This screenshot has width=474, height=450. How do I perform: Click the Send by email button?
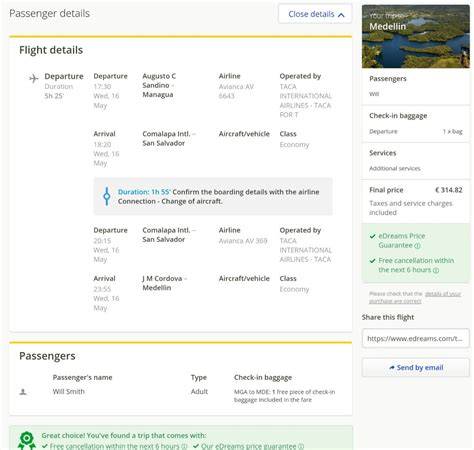pyautogui.click(x=416, y=367)
